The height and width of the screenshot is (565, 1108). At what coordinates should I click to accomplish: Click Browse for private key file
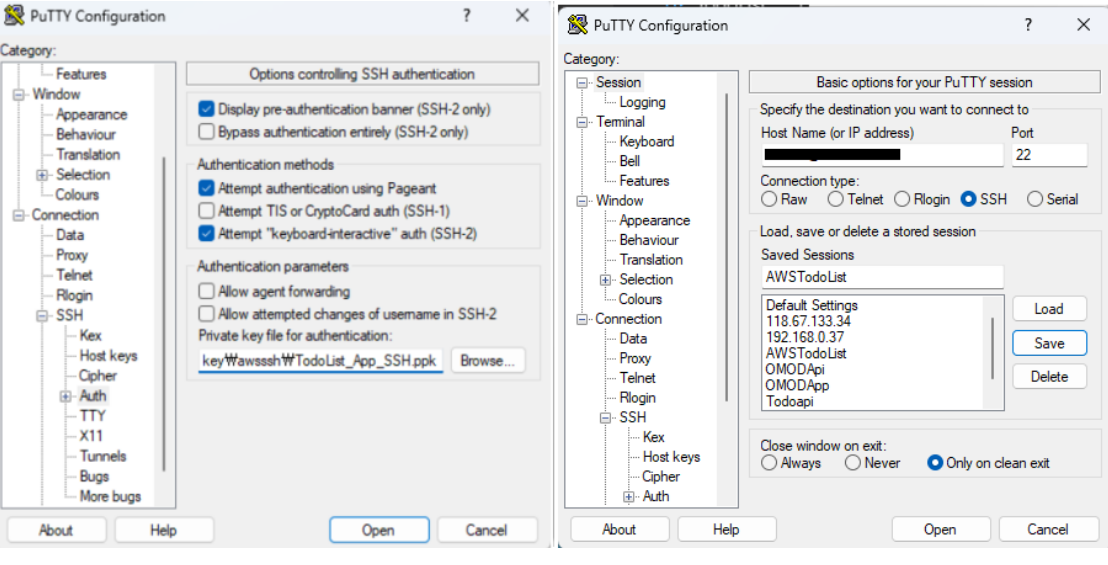(488, 360)
